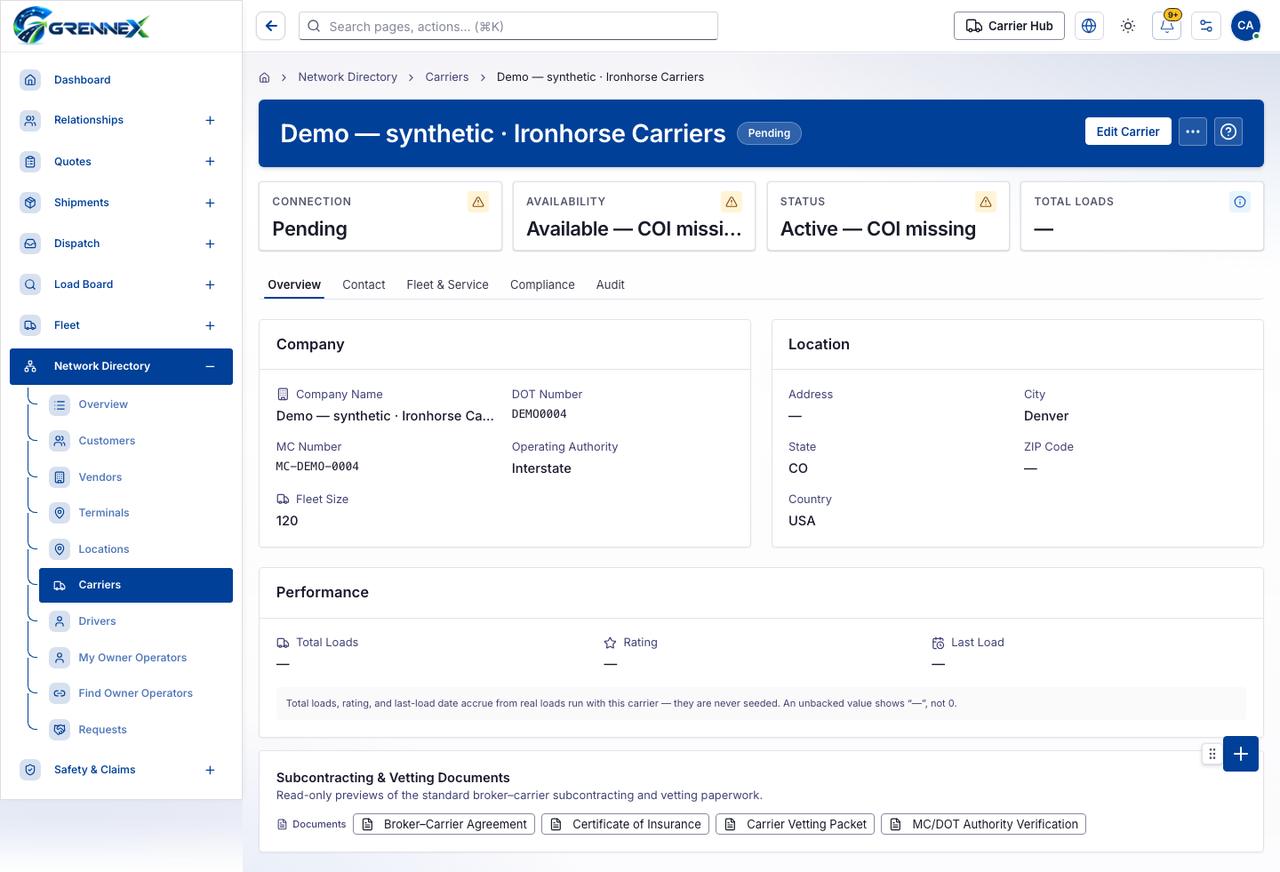Open the three-dot more actions button
Image resolution: width=1280 pixels, height=872 pixels.
coord(1192,131)
